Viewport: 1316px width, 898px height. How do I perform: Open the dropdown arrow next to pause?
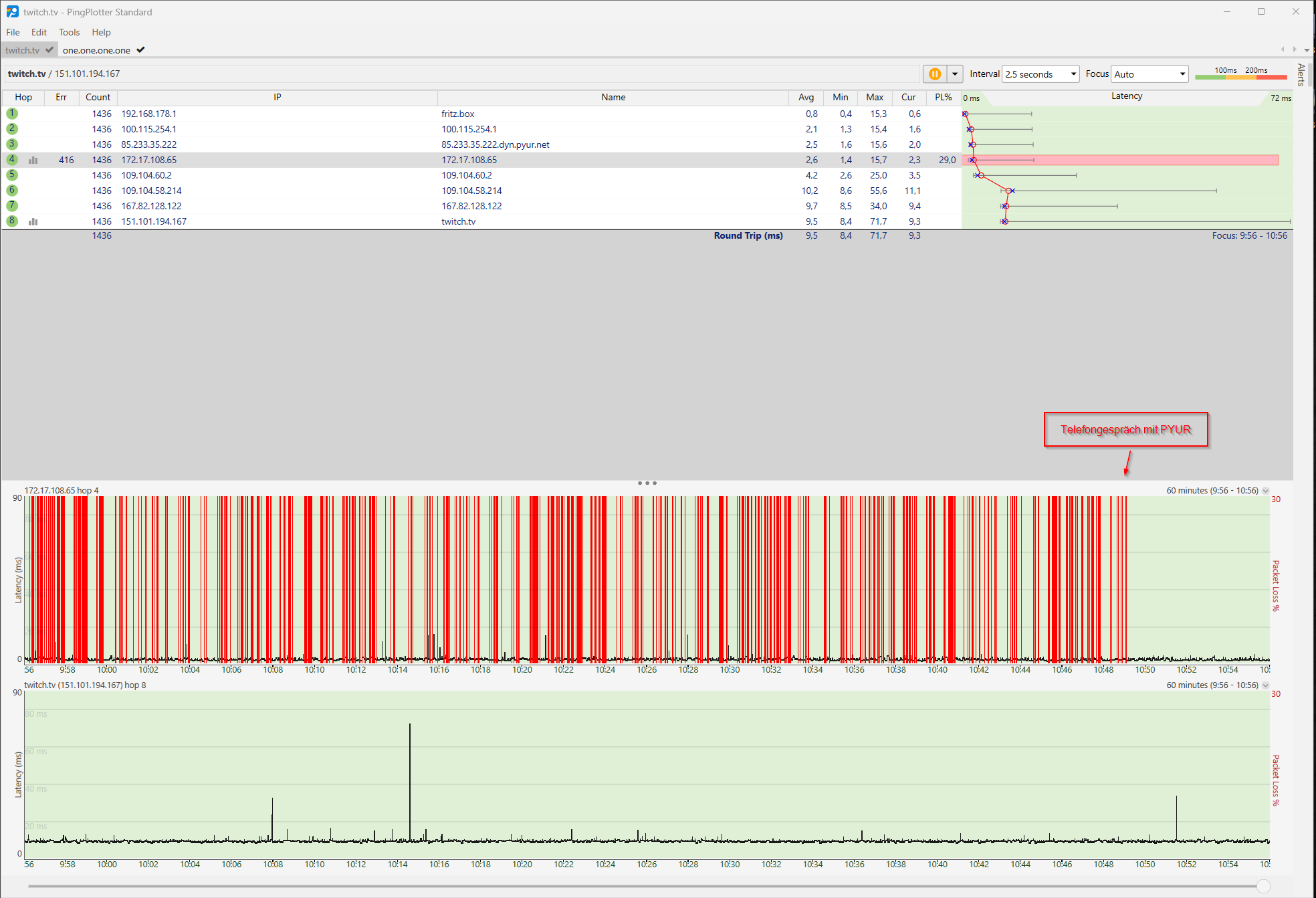pyautogui.click(x=955, y=74)
